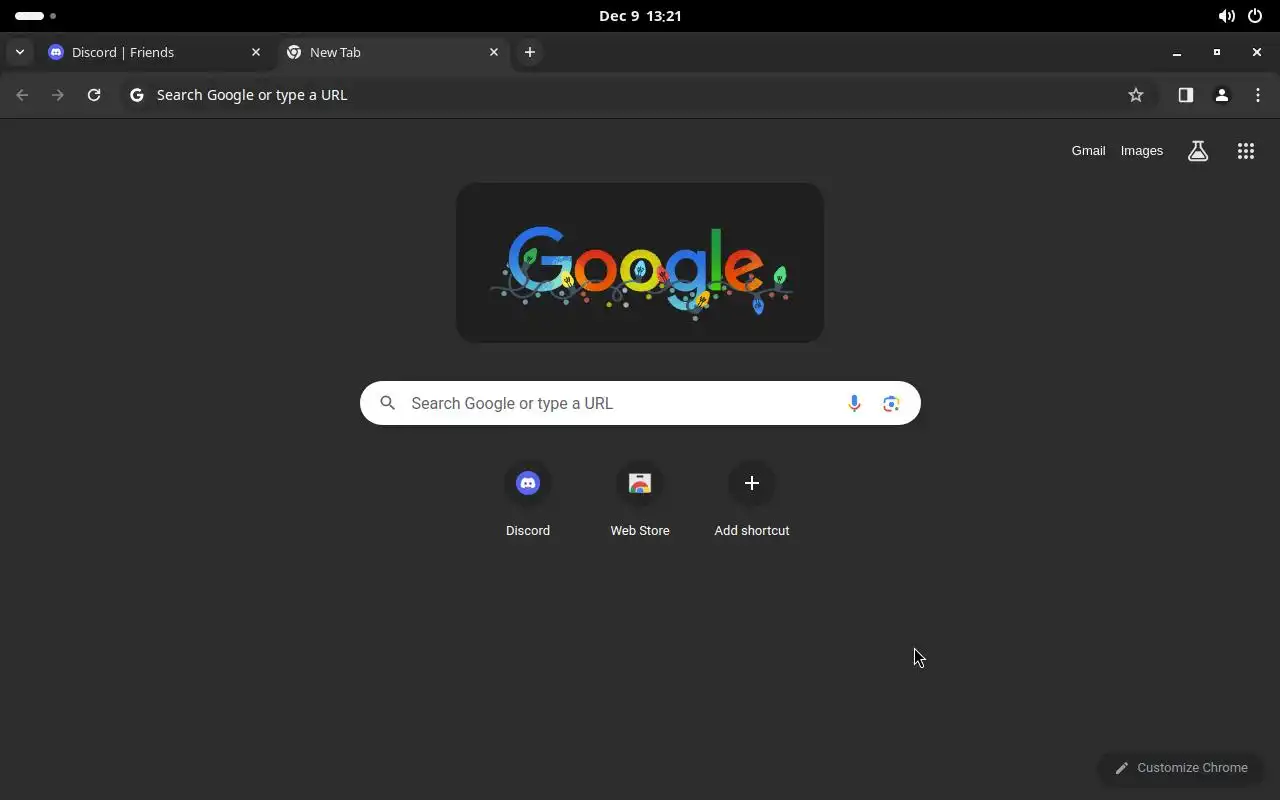Click the Google G icon in address bar
Viewport: 1280px width, 800px height.
(137, 95)
